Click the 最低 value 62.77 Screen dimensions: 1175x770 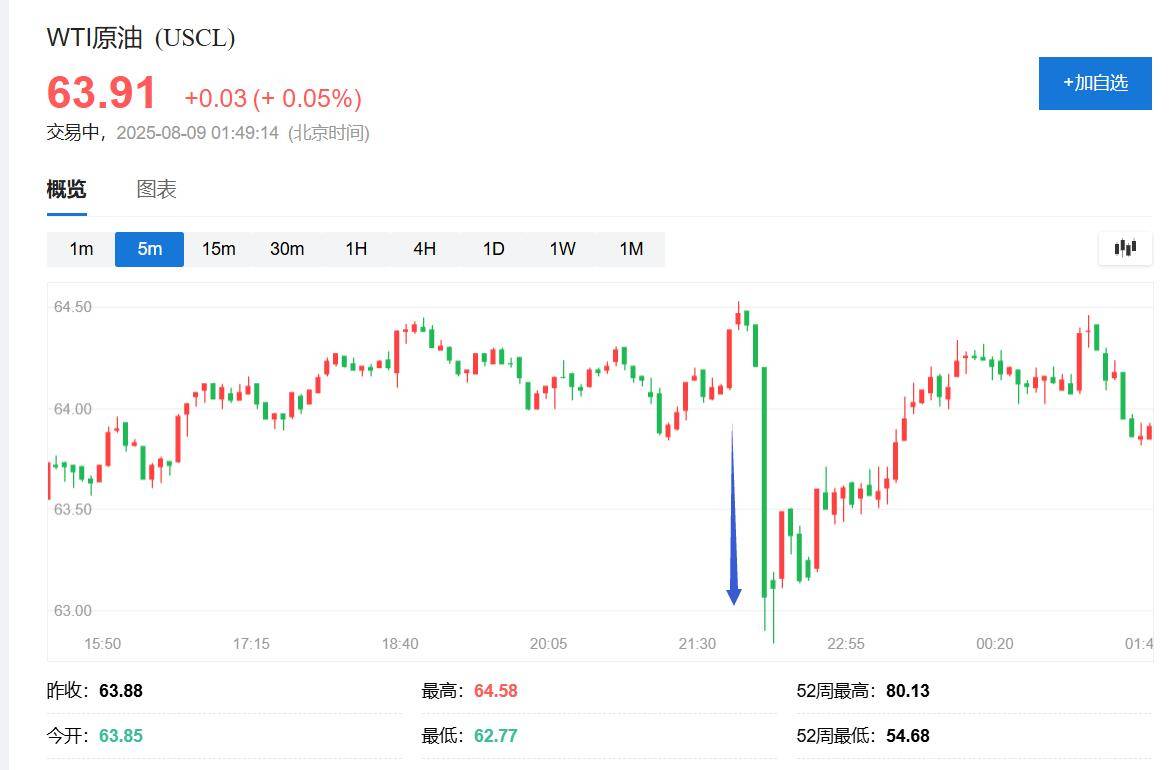pyautogui.click(x=495, y=736)
